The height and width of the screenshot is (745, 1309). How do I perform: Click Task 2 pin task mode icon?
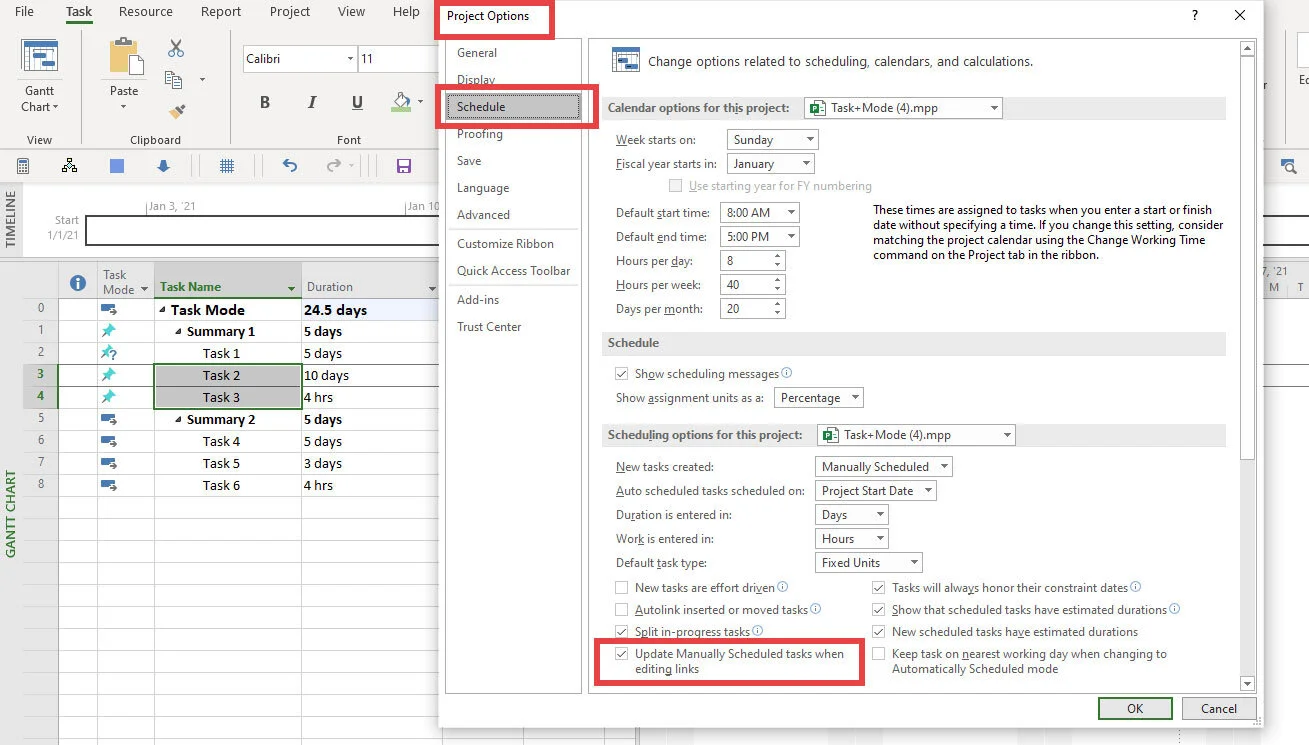click(x=109, y=375)
